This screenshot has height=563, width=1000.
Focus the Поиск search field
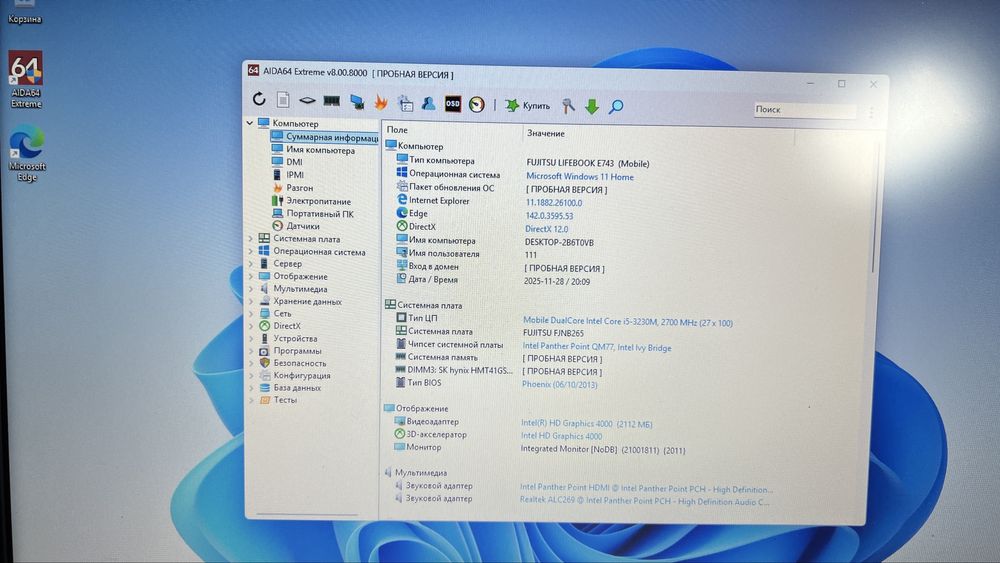(805, 110)
